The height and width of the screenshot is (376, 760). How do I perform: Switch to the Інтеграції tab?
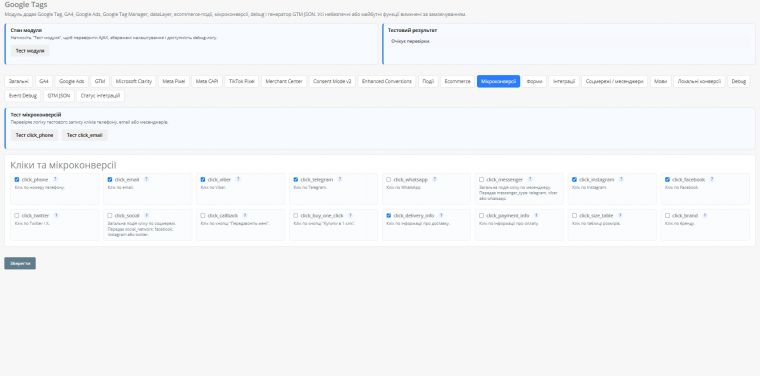tap(564, 81)
